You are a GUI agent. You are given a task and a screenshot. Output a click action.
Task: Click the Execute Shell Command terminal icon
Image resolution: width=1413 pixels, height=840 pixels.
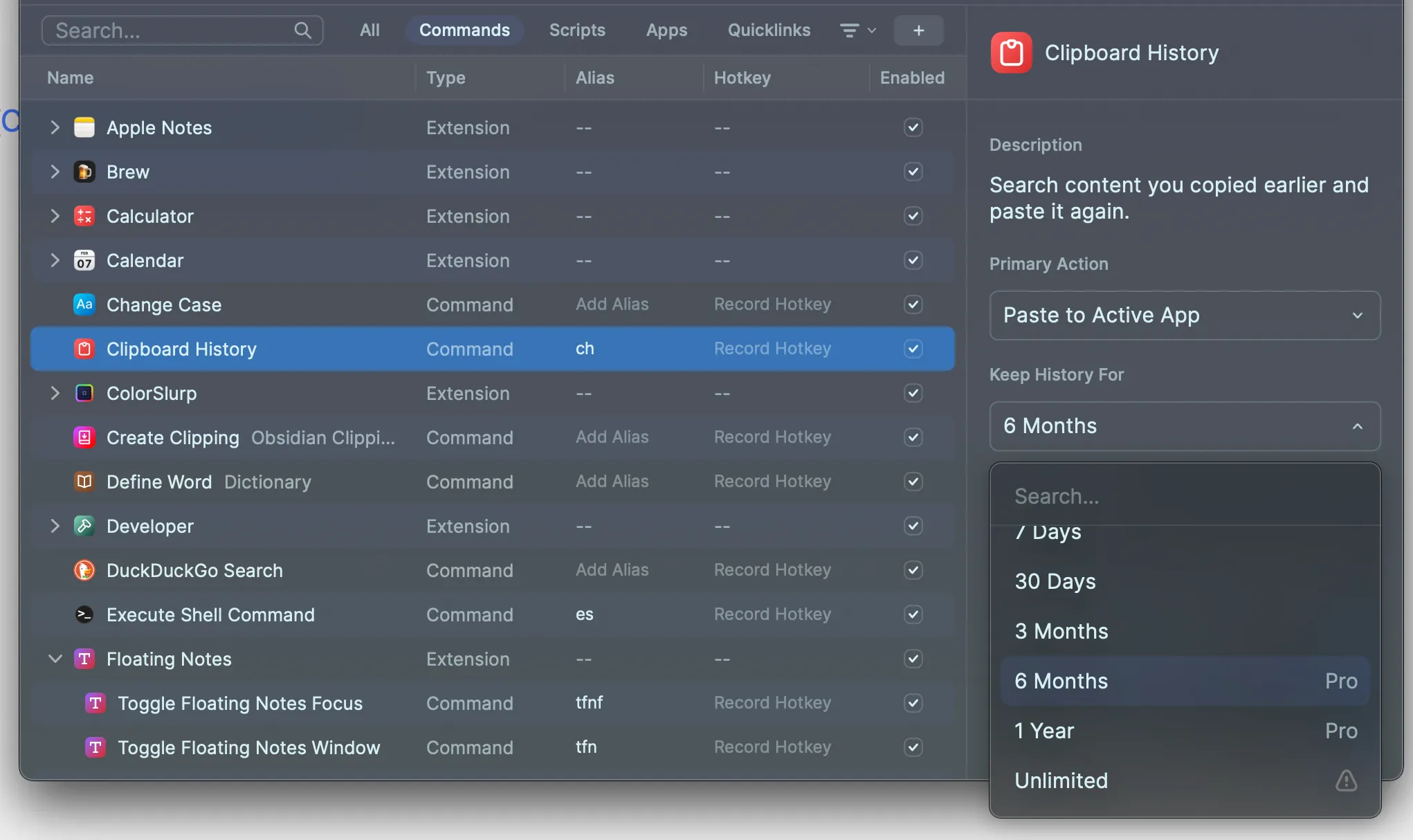(x=84, y=614)
